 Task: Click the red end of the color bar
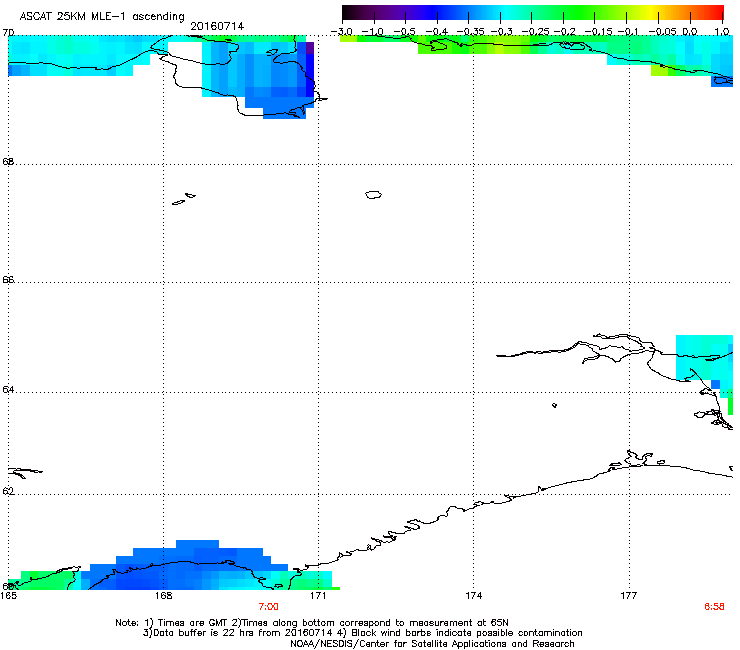tap(713, 13)
